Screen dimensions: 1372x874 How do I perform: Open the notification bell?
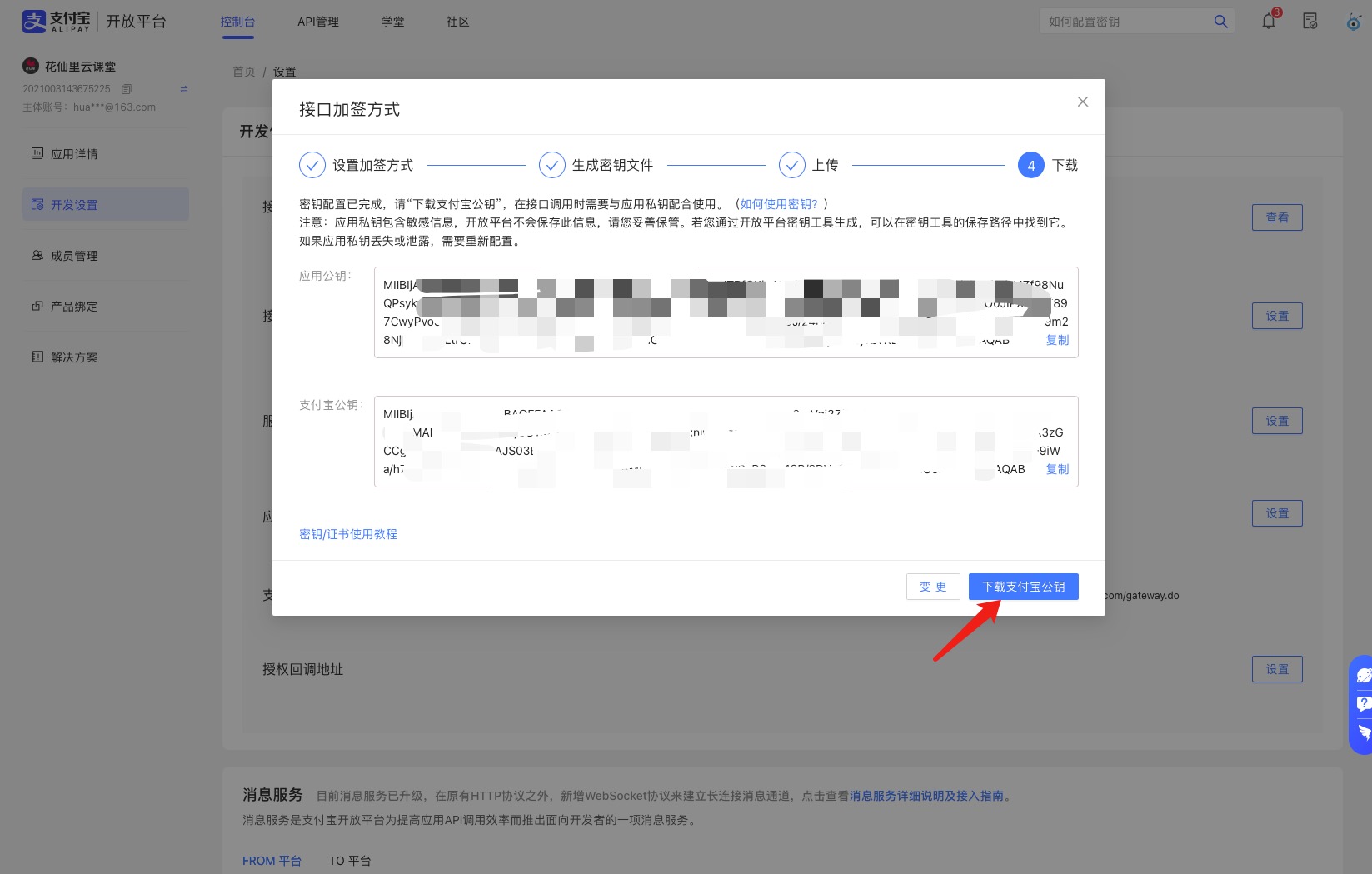(1269, 21)
